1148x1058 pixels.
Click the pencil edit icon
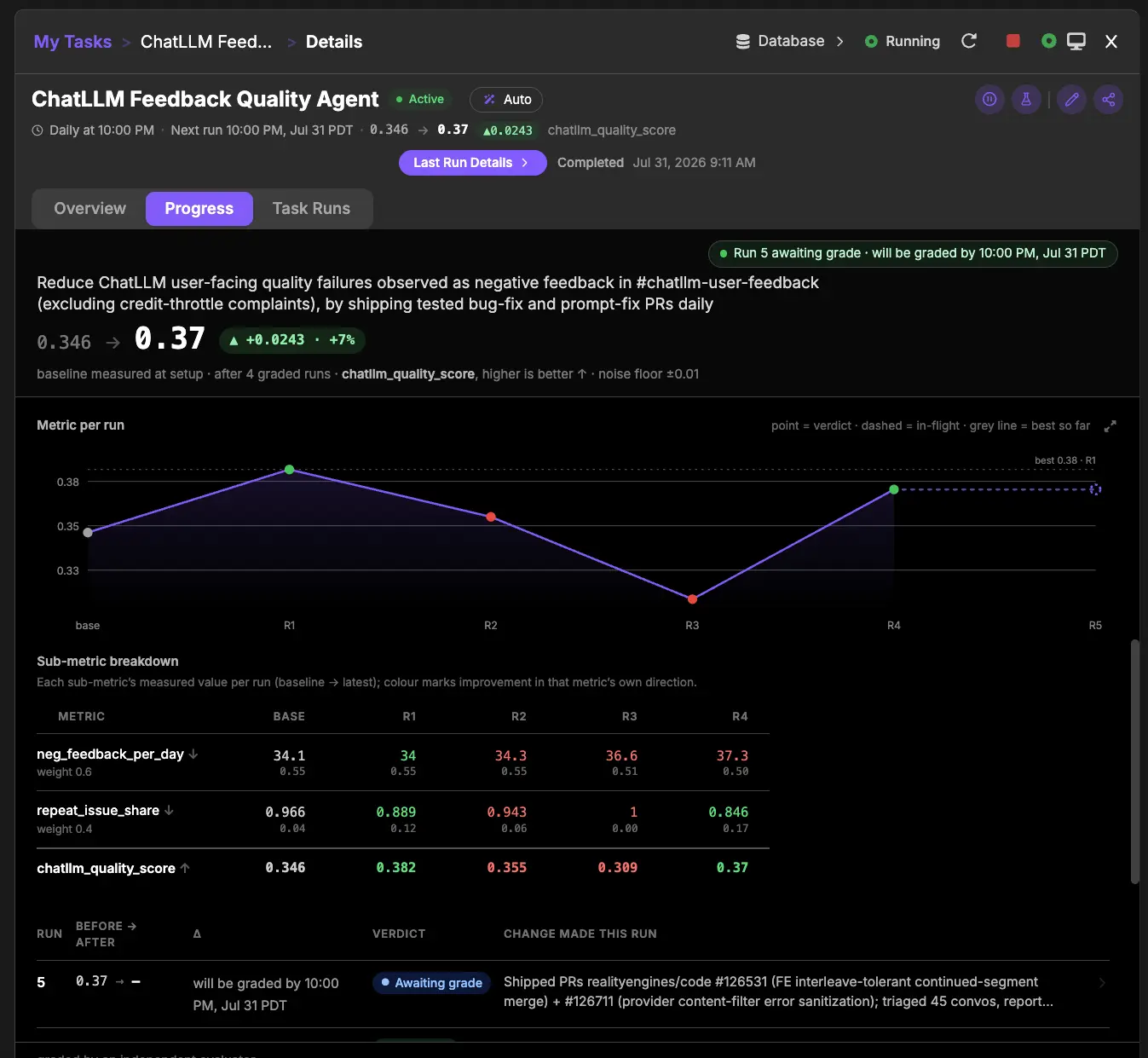[x=1072, y=100]
